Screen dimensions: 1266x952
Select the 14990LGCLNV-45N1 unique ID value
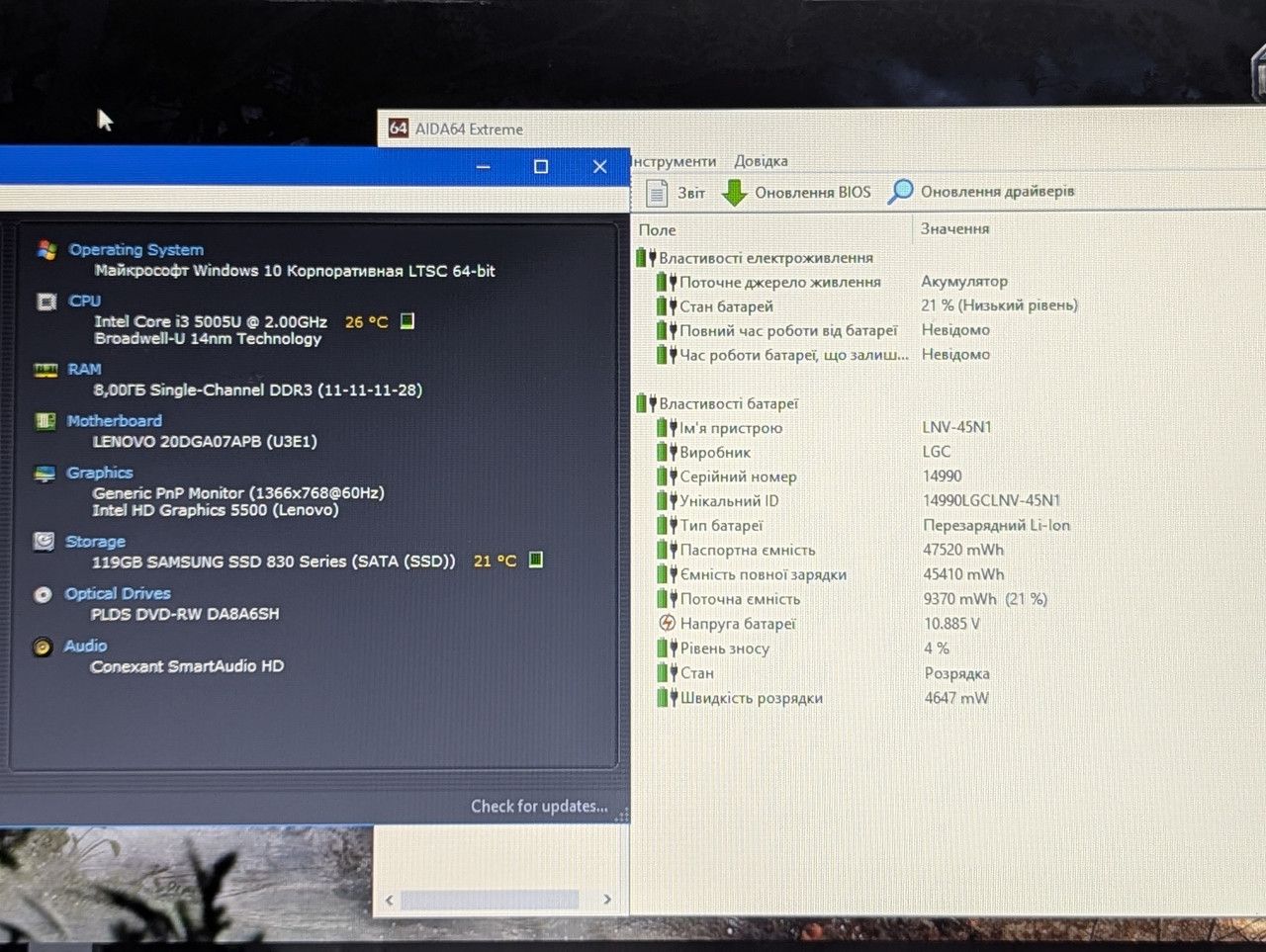991,500
